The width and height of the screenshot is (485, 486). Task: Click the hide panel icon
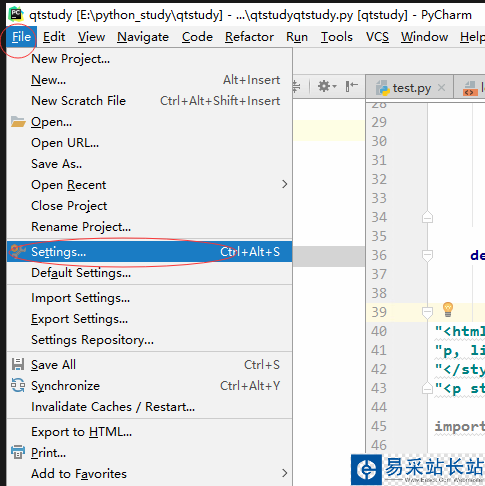(352, 86)
